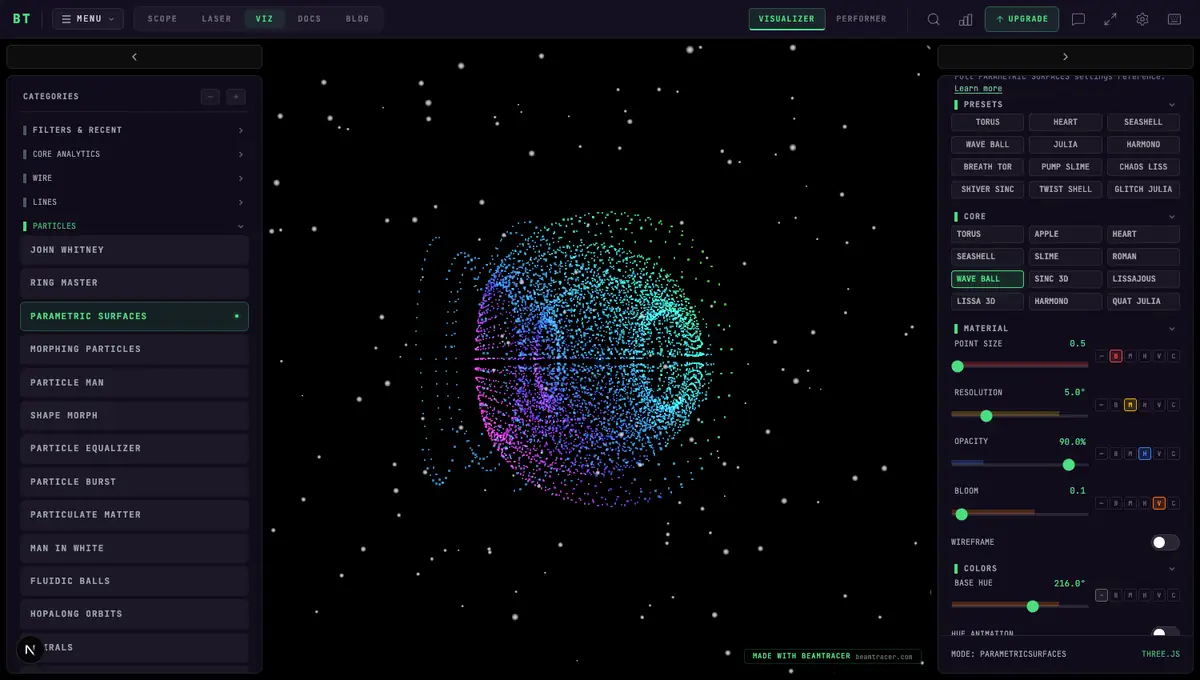Click the minus button beside Categories

(210, 97)
